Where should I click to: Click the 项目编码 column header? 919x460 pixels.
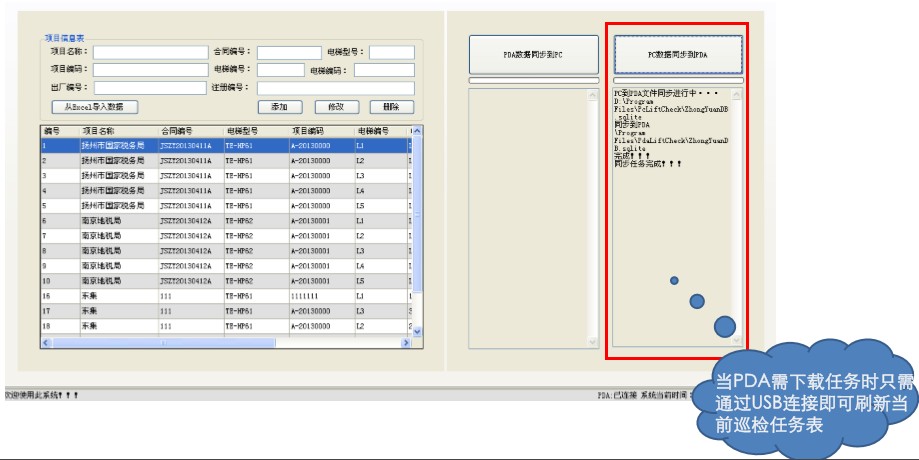[322, 131]
